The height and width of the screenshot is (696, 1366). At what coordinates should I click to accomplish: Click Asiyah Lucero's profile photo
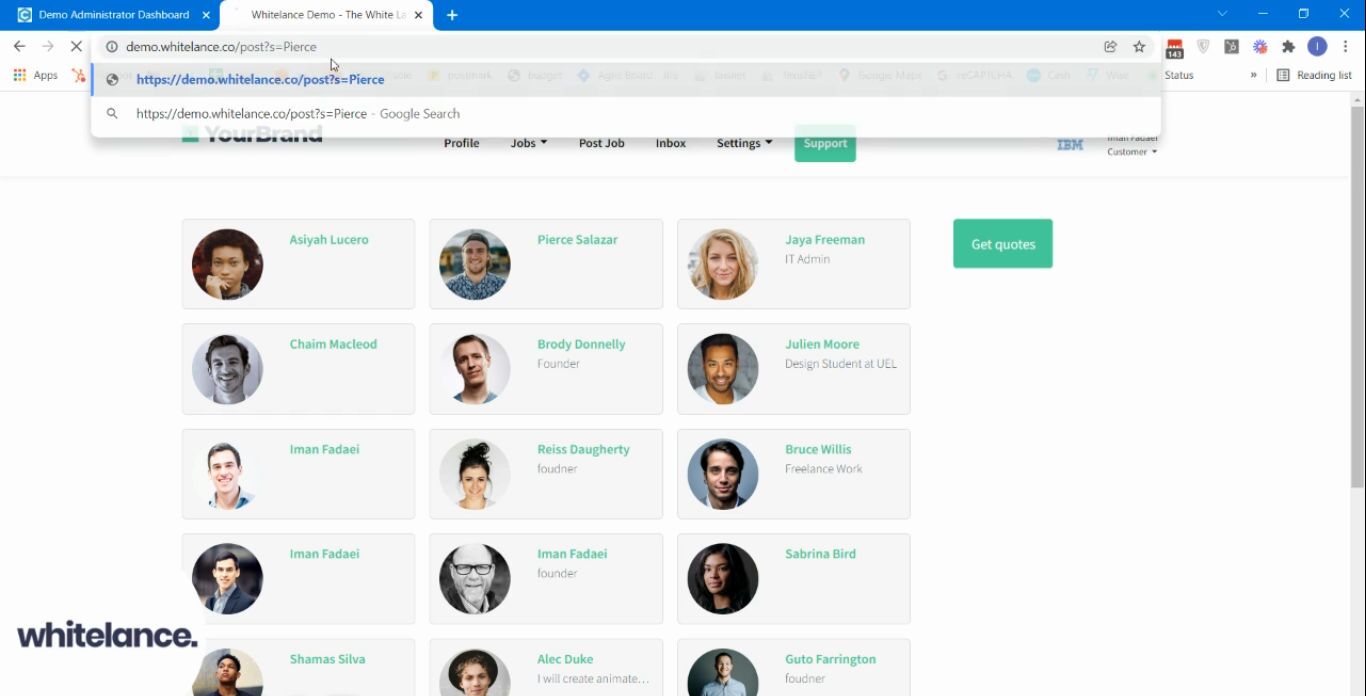coord(227,264)
